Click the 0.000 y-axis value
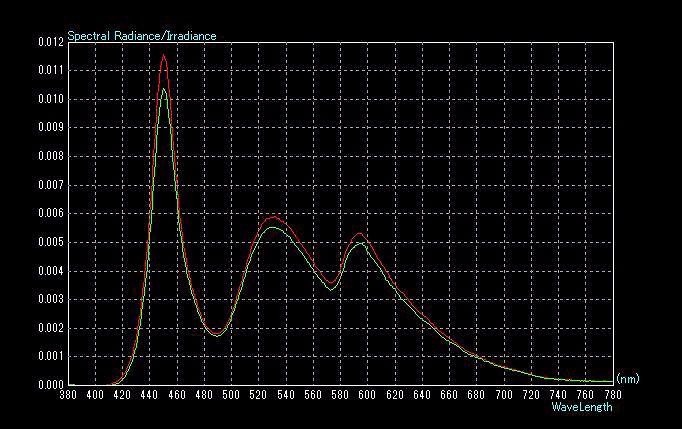 [51, 385]
